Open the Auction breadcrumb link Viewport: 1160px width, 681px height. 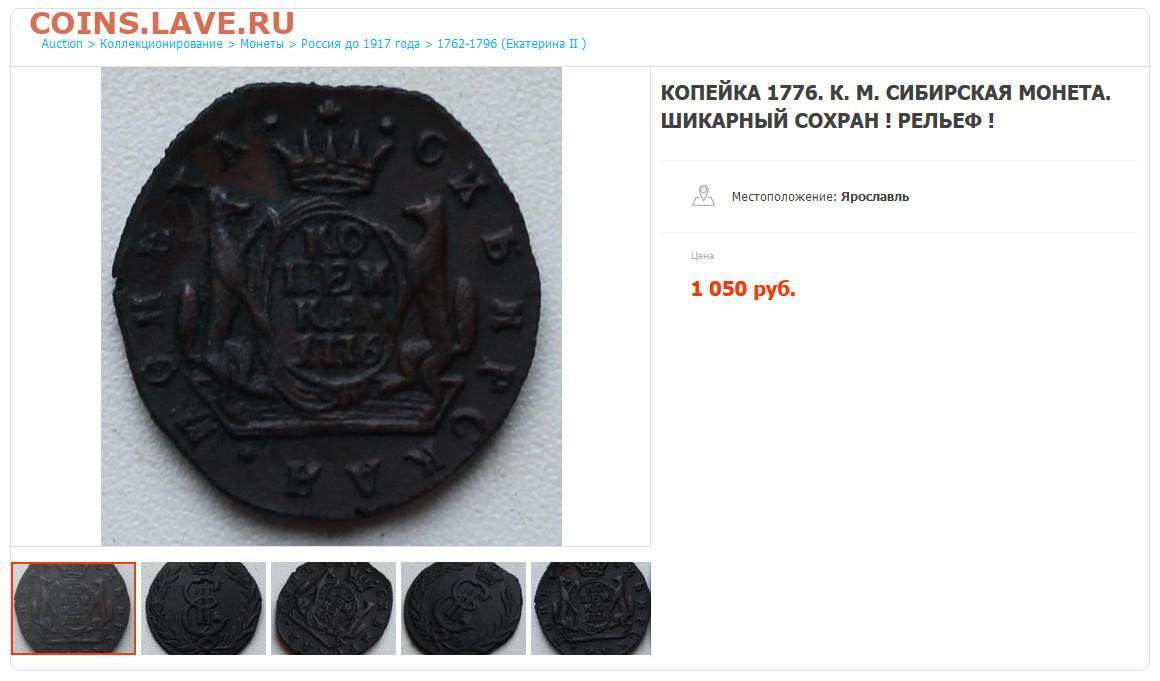62,44
